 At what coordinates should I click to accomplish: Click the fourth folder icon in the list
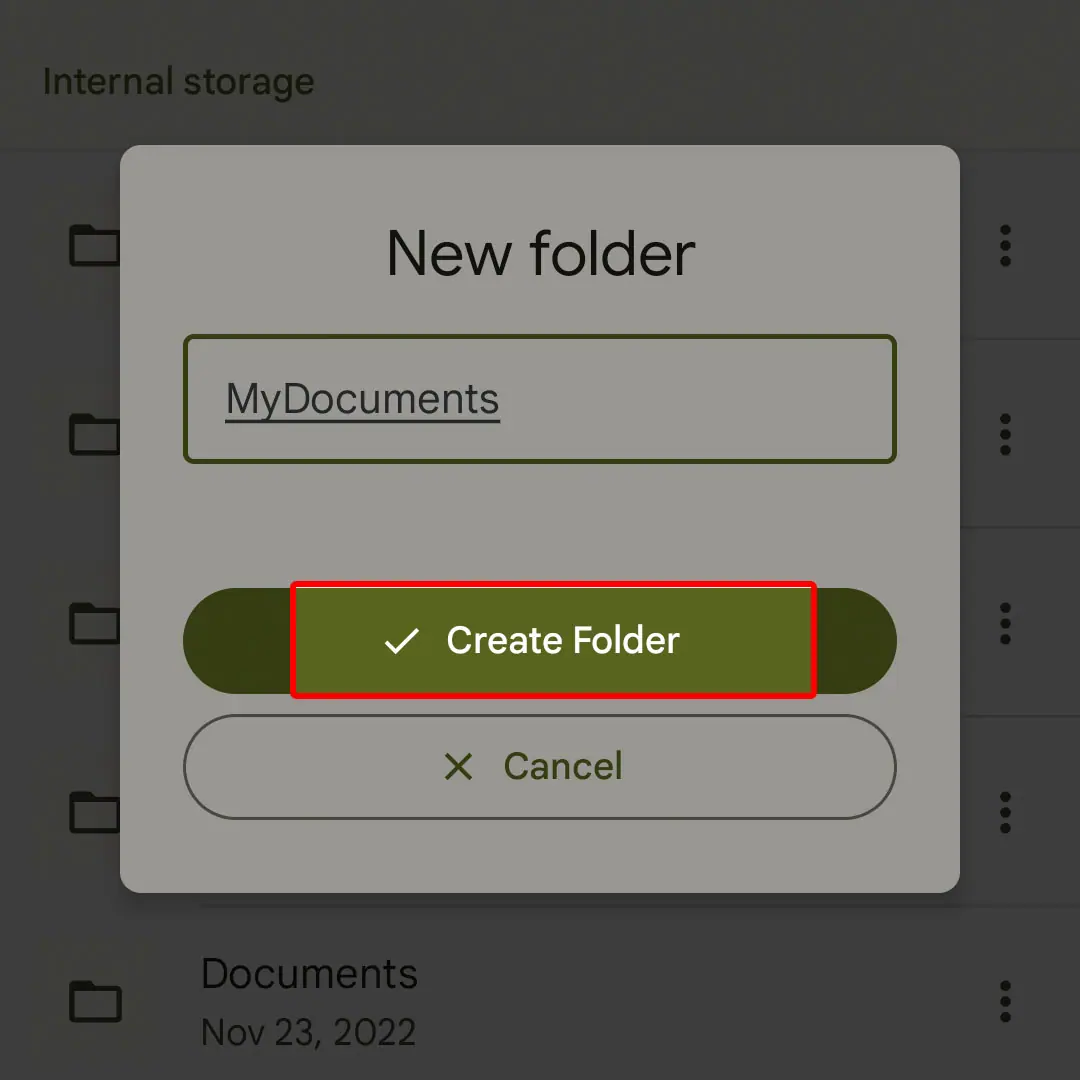(95, 812)
